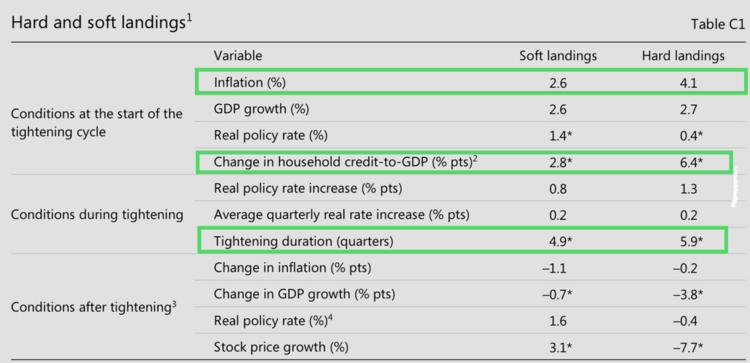750x363 pixels.
Task: Click the Soft landings column header
Action: pos(558,56)
